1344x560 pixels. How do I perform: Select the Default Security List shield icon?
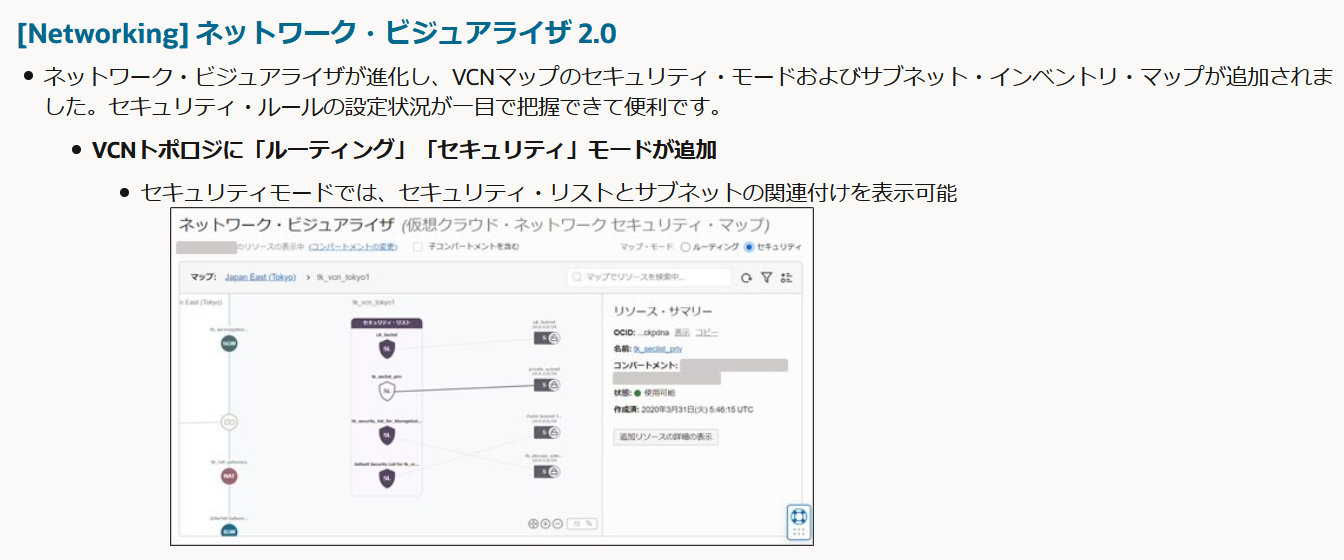point(386,478)
